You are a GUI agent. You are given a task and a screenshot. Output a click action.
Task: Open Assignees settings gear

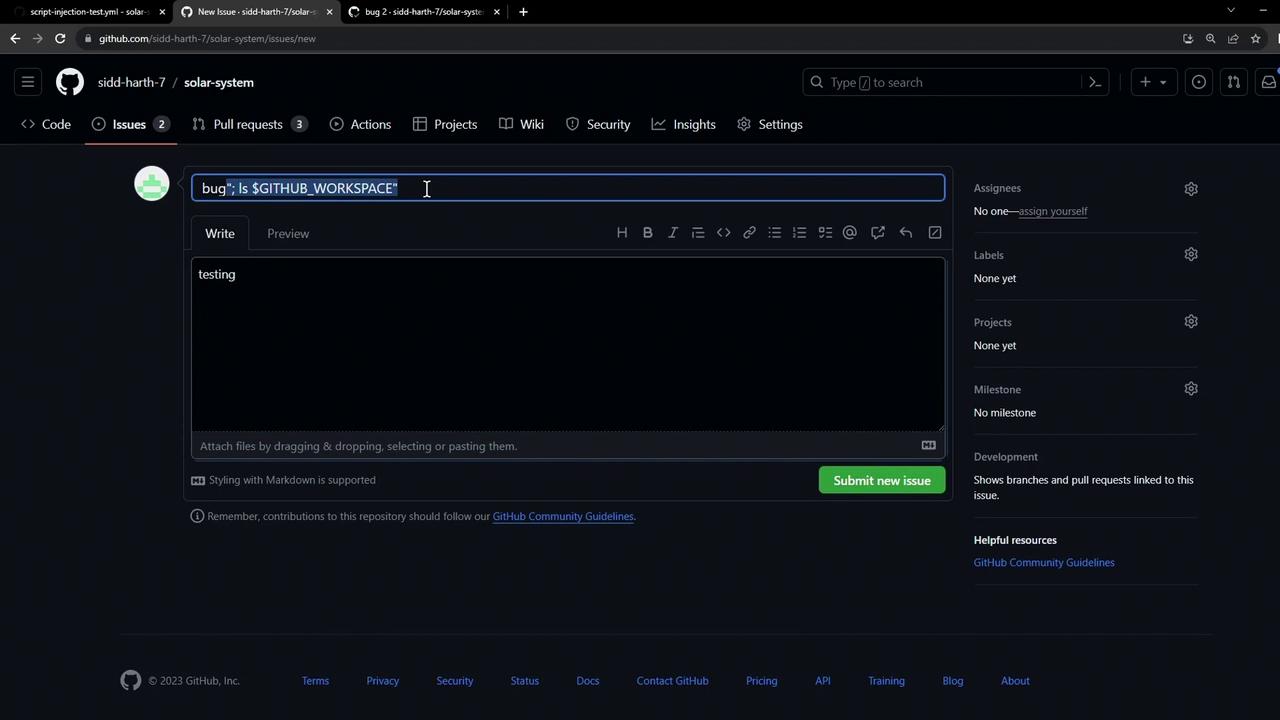coord(1190,189)
